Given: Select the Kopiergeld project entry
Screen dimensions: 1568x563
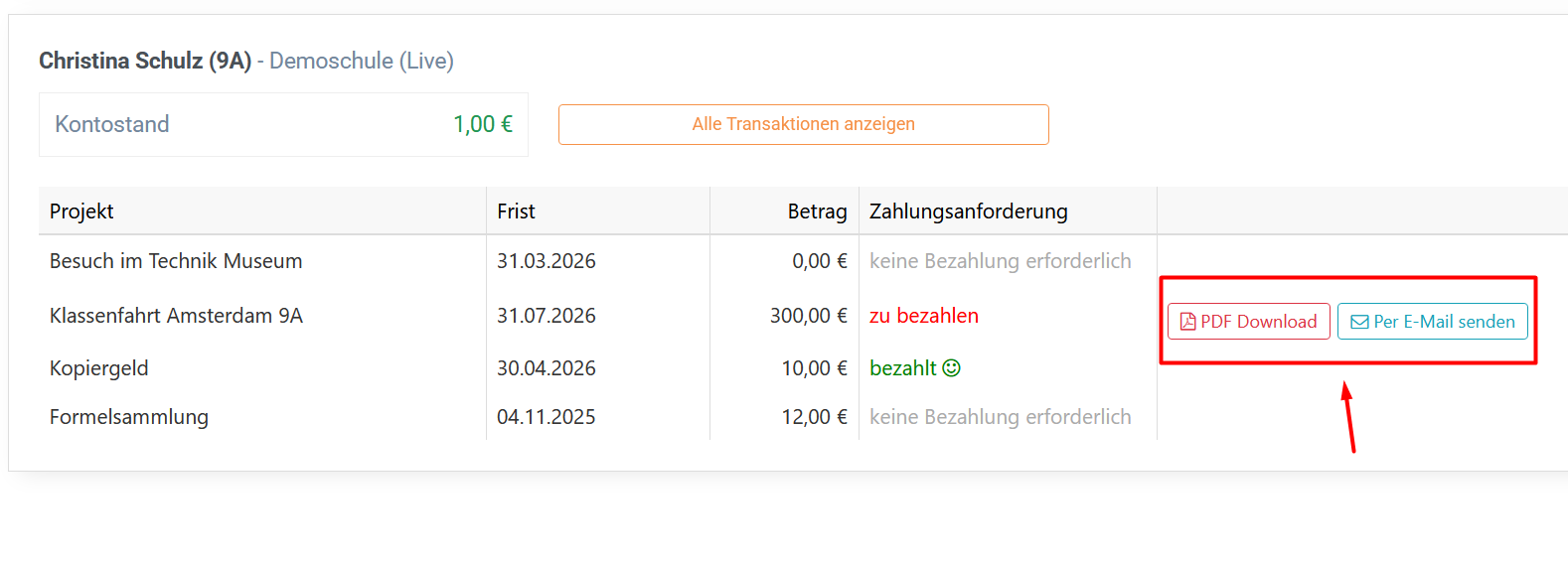Looking at the screenshot, I should pos(99,368).
